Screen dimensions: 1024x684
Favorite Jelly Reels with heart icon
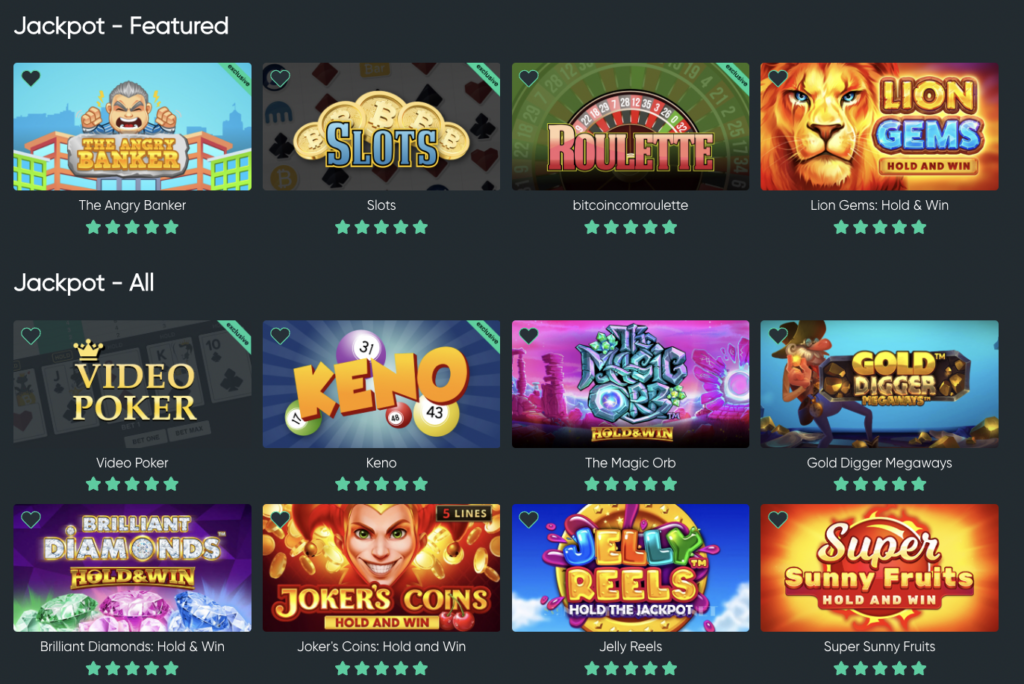pyautogui.click(x=529, y=519)
